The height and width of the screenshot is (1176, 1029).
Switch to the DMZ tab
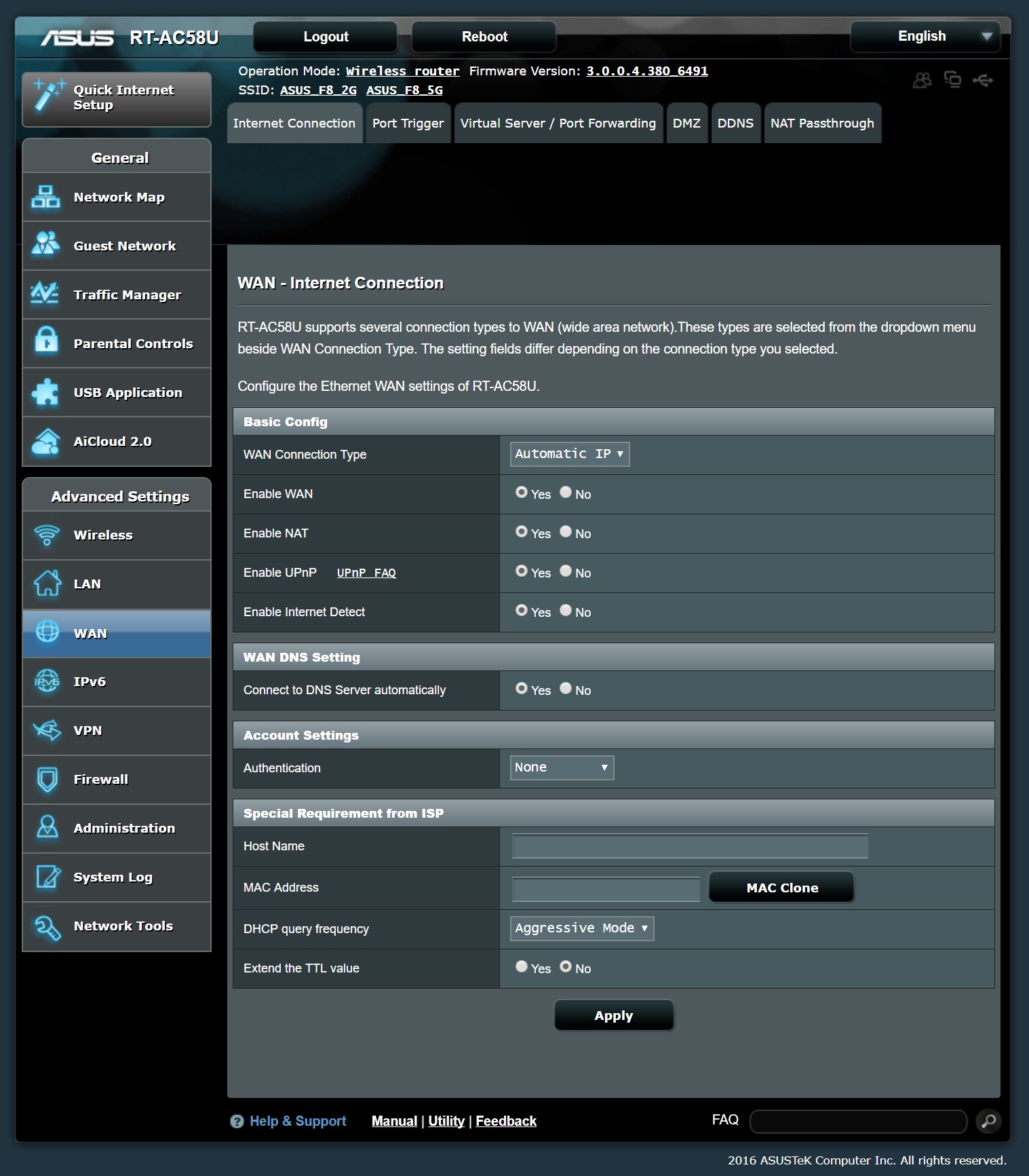[686, 124]
